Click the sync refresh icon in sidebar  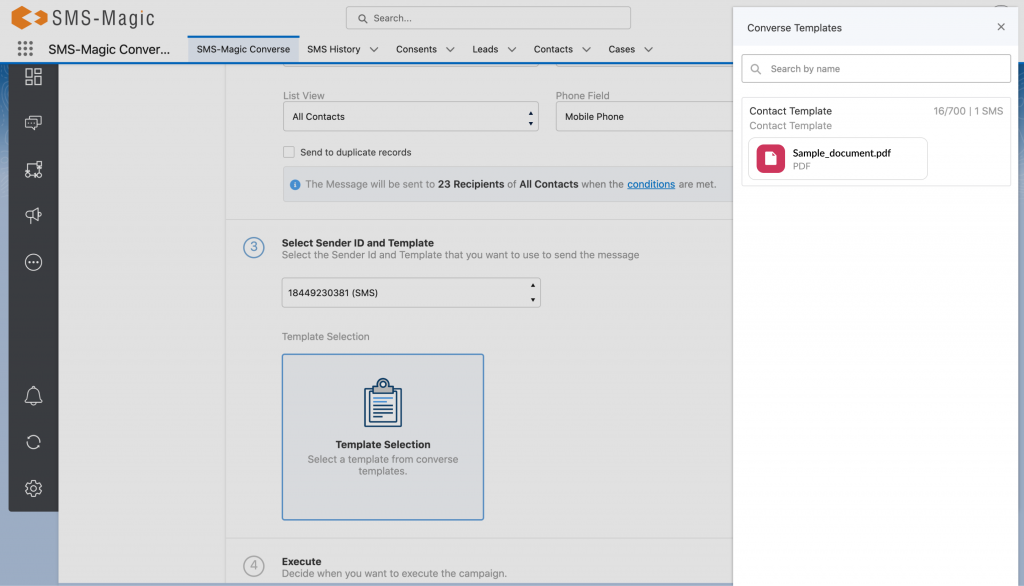pos(33,442)
